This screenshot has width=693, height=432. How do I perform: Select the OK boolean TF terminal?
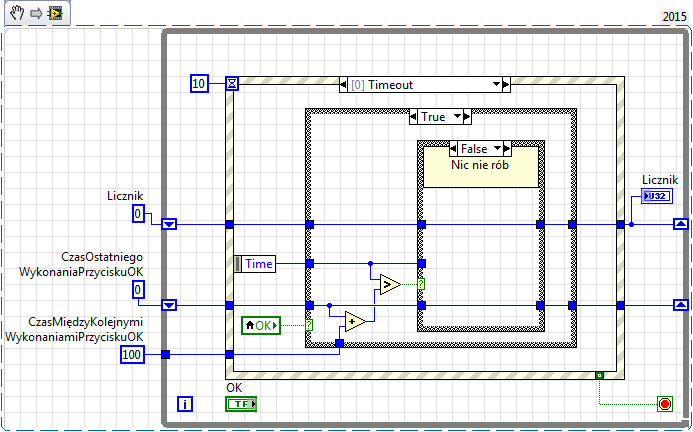click(x=241, y=404)
